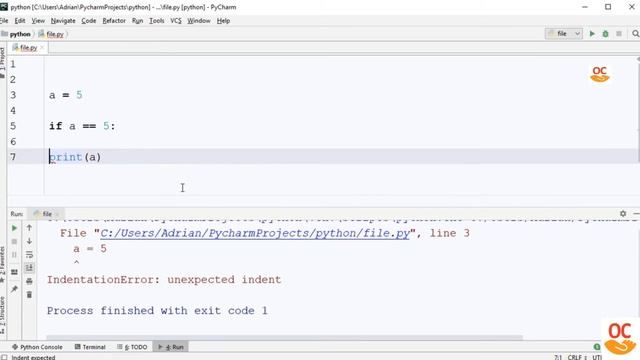Expand the Favorites side panel
This screenshot has width=640, height=360.
(3, 264)
